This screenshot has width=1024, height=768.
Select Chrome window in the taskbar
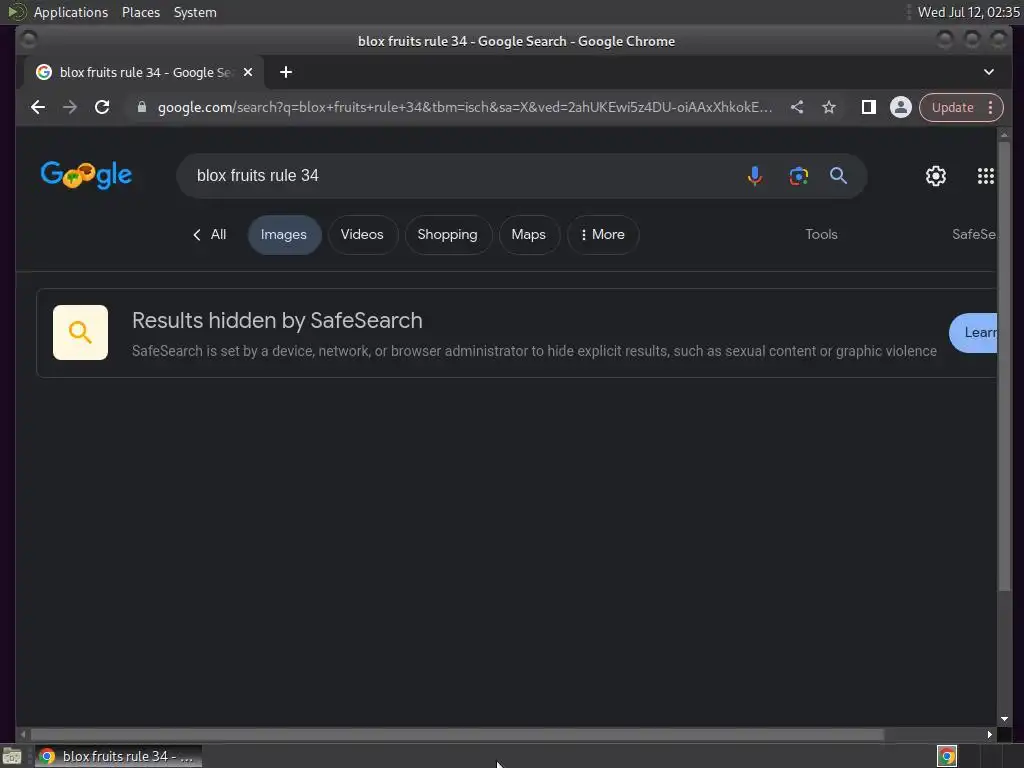pyautogui.click(x=118, y=756)
